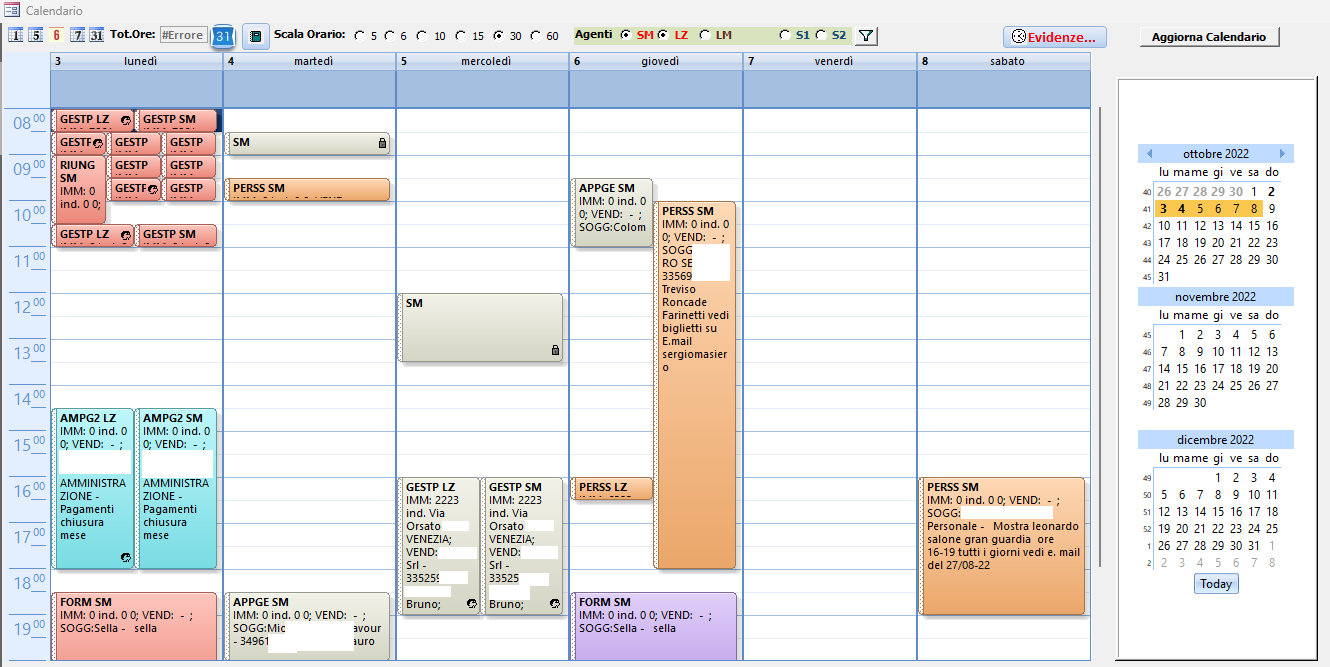Click the blue calendar 31 icon

tap(223, 35)
